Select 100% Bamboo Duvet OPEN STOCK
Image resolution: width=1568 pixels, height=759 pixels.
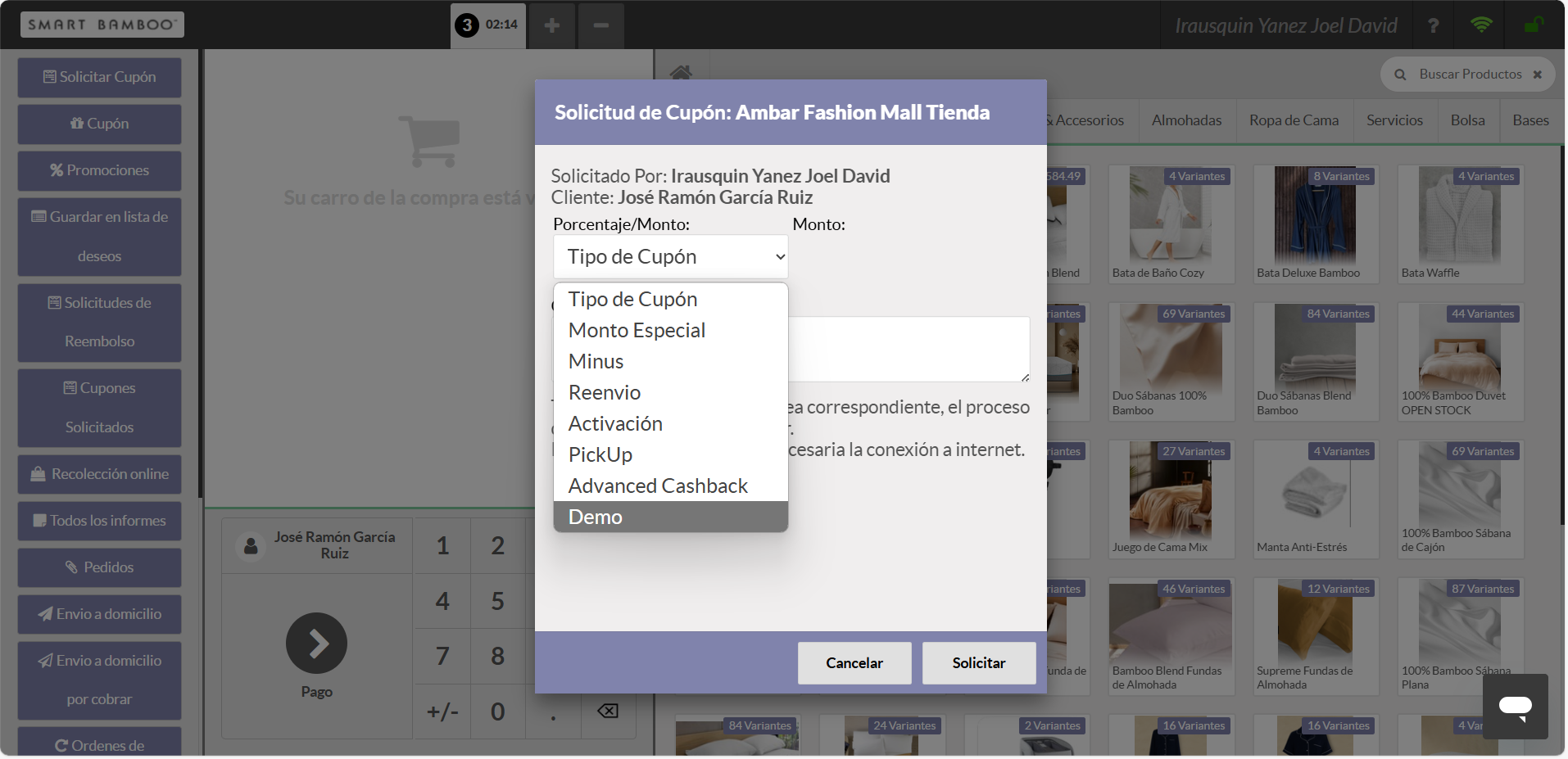pyautogui.click(x=1460, y=362)
